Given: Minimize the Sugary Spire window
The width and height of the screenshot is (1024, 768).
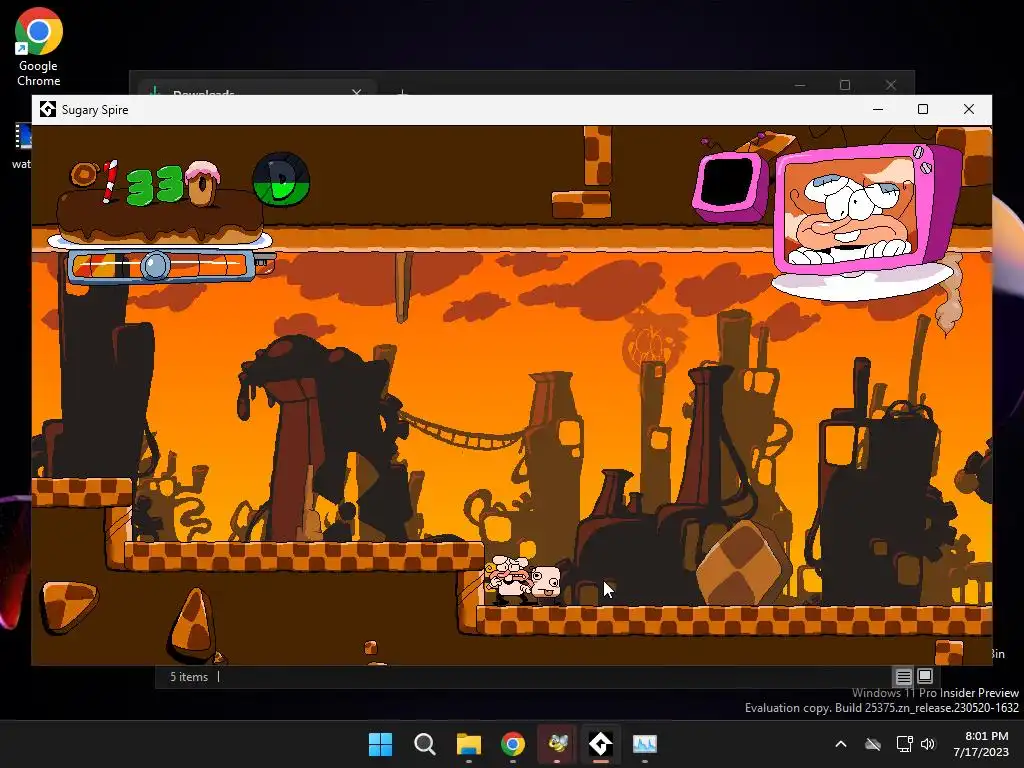Looking at the screenshot, I should pyautogui.click(x=878, y=109).
